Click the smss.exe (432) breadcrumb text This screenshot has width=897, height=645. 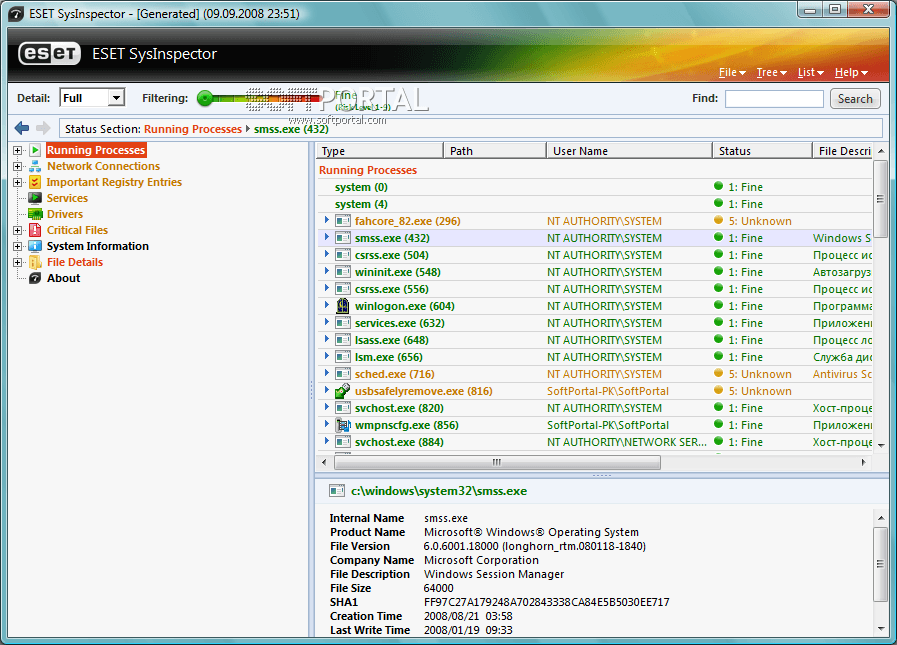click(291, 129)
